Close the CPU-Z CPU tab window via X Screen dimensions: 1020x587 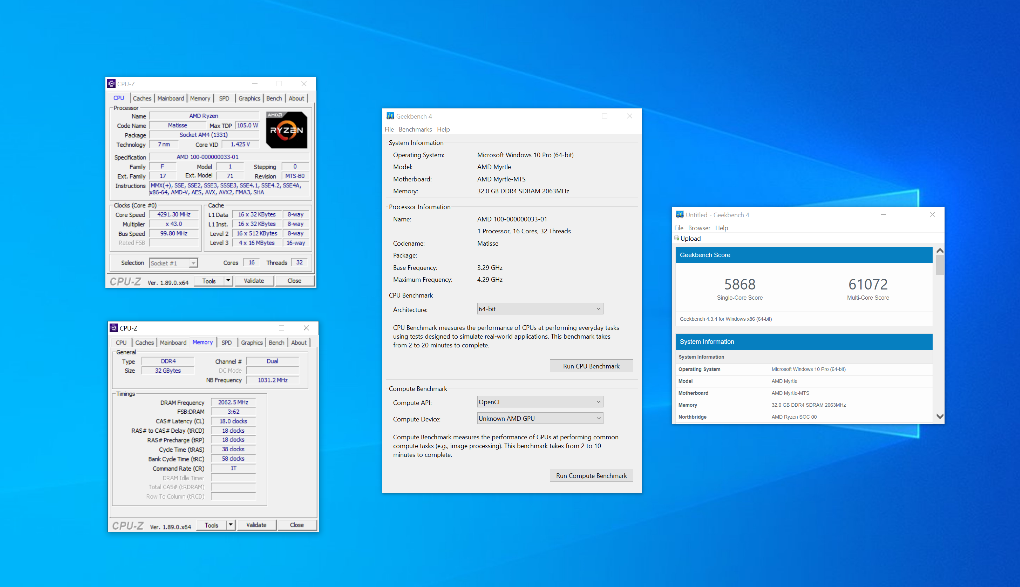click(303, 84)
